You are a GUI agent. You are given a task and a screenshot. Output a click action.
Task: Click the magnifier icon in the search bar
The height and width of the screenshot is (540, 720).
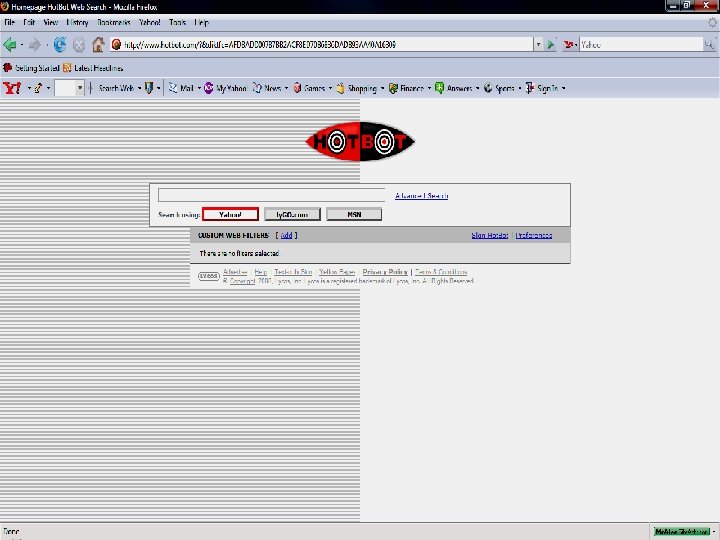[x=709, y=45]
